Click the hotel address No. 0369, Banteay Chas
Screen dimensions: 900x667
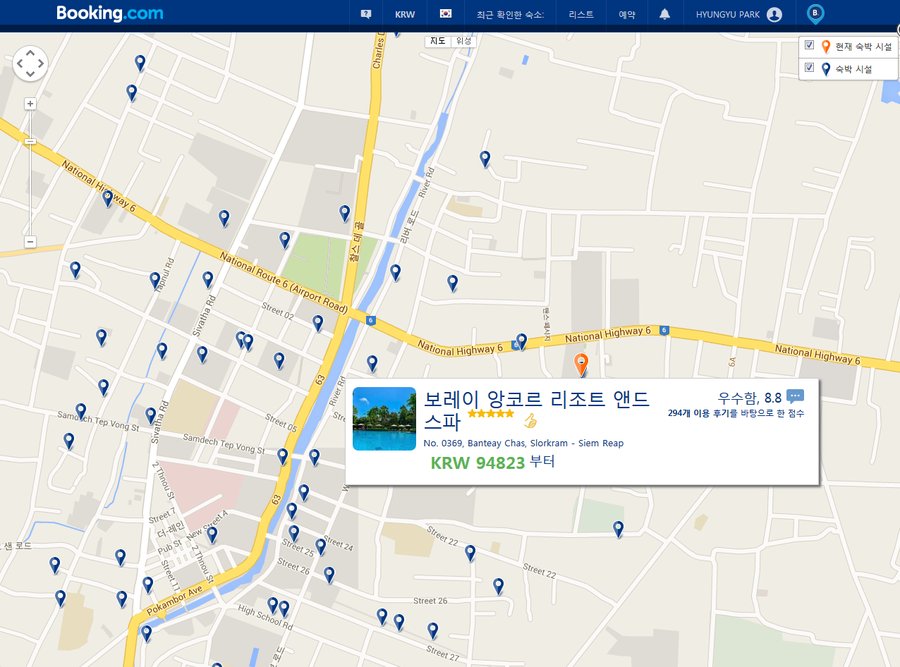click(523, 443)
